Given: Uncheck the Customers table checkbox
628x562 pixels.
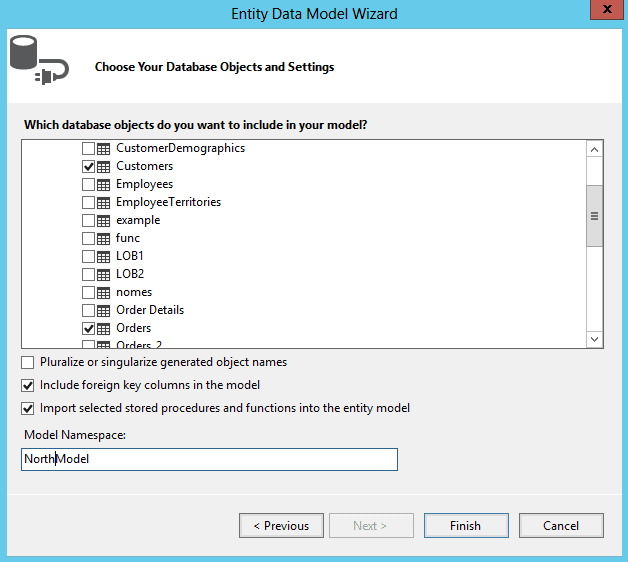Looking at the screenshot, I should coord(89,166).
